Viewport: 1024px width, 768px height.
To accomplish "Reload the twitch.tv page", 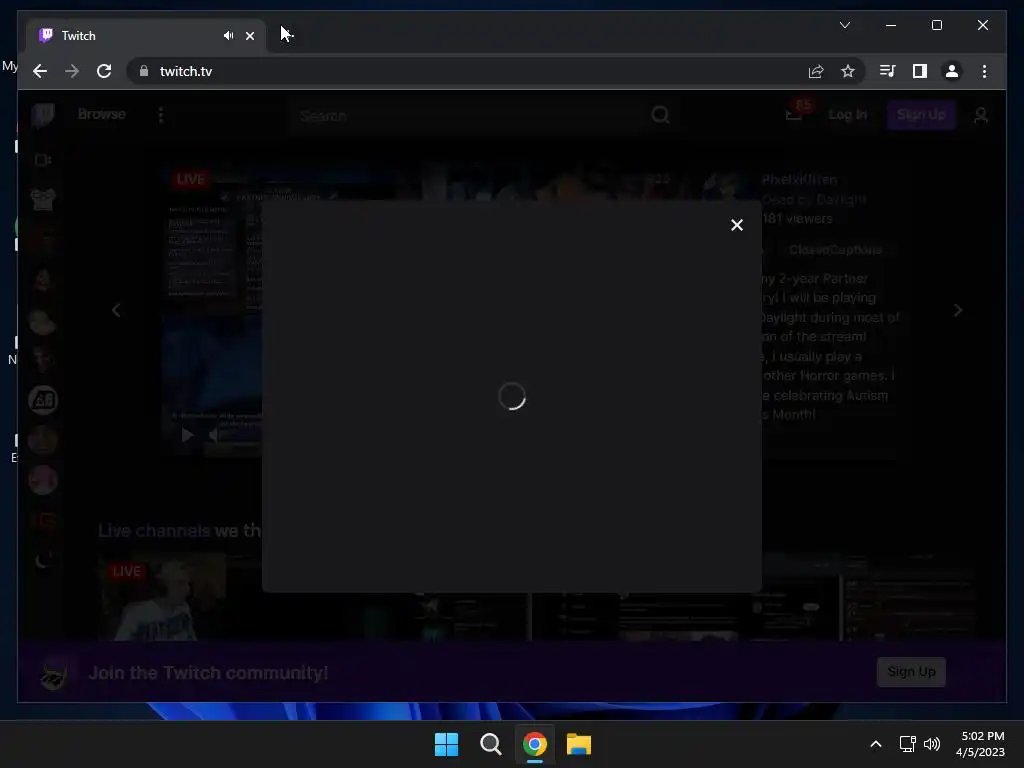I will (x=104, y=71).
